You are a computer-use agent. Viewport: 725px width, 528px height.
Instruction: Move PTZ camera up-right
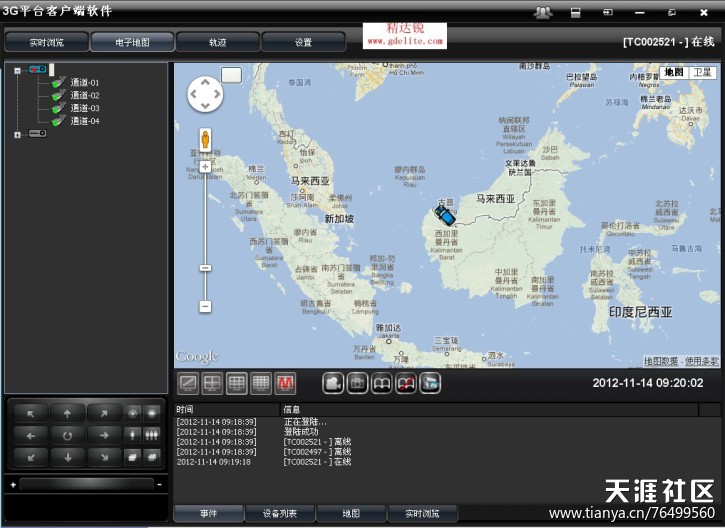(104, 413)
